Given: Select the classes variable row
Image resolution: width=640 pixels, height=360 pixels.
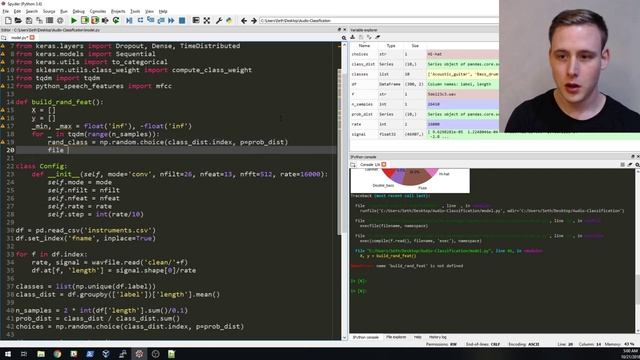Looking at the screenshot, I should pos(424,74).
